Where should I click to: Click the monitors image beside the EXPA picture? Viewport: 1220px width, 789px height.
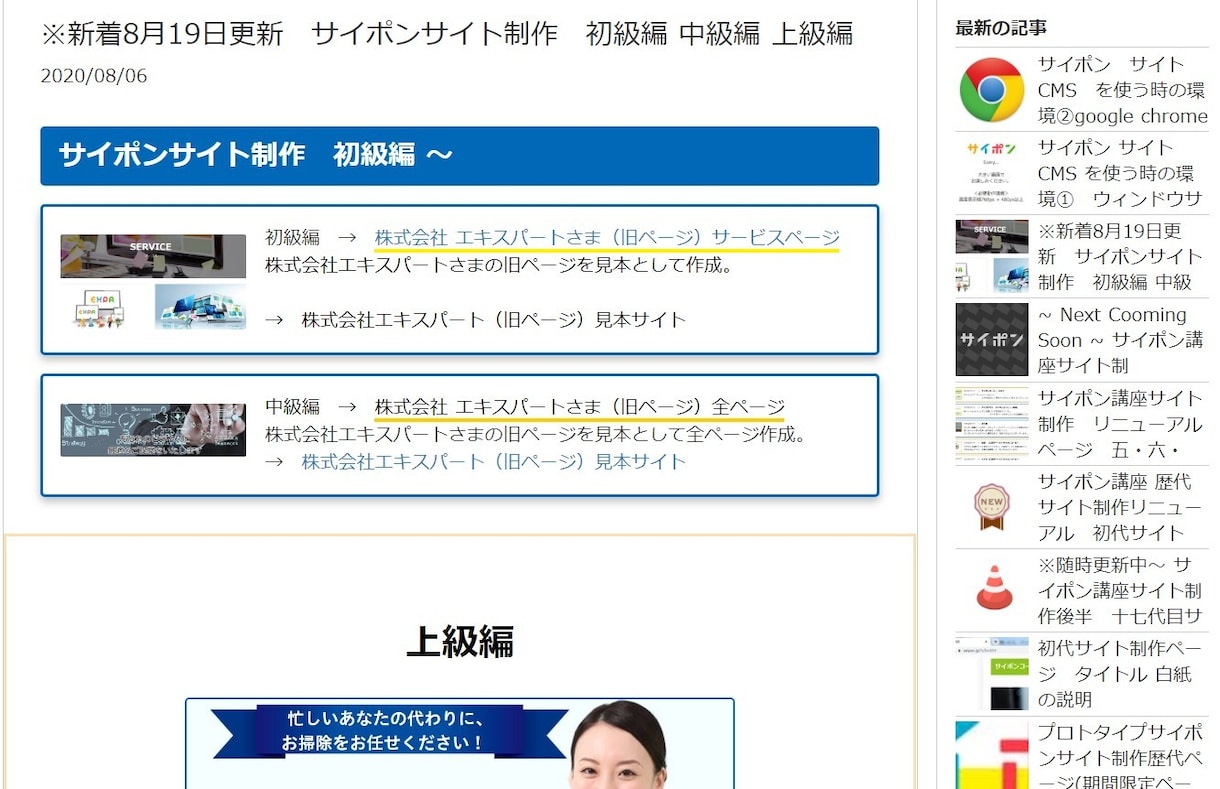click(x=200, y=307)
